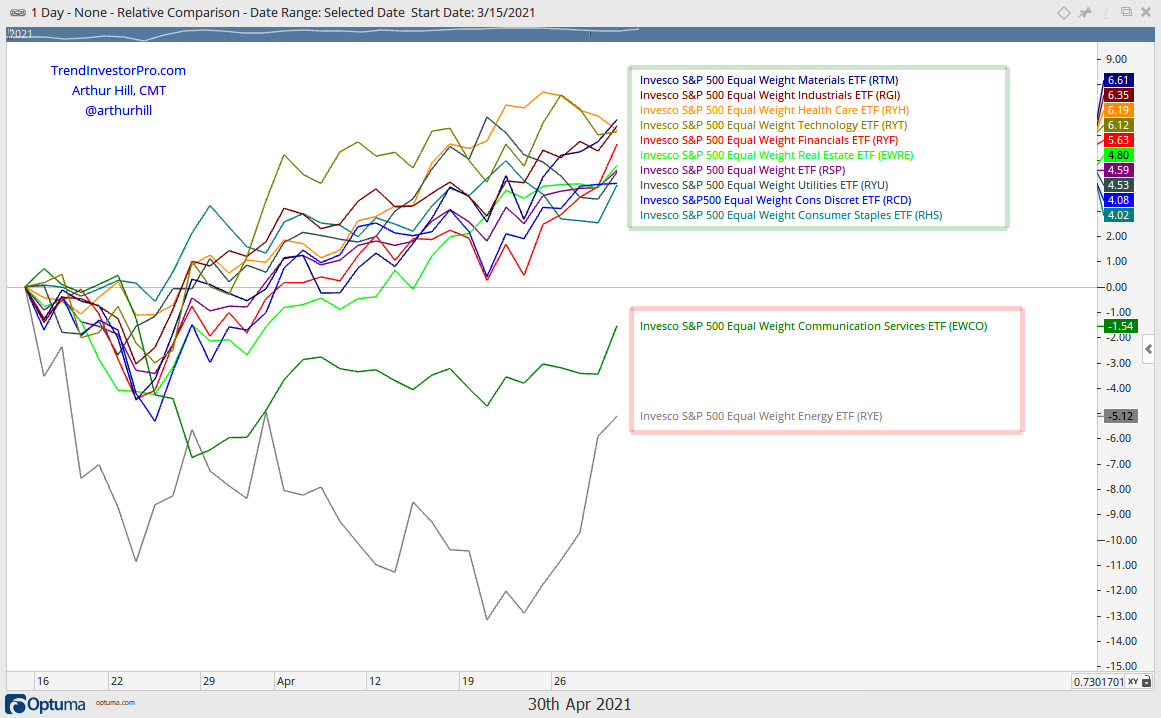Edit the 0.7301701 scale value field
Viewport: 1161px width, 718px height.
point(1098,681)
